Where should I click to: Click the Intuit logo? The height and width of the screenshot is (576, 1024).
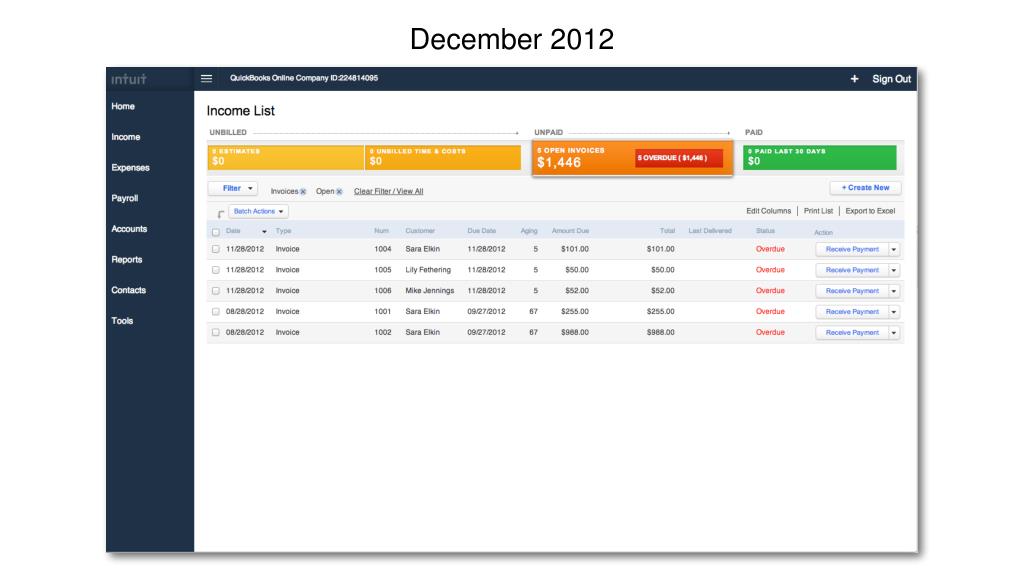(129, 79)
